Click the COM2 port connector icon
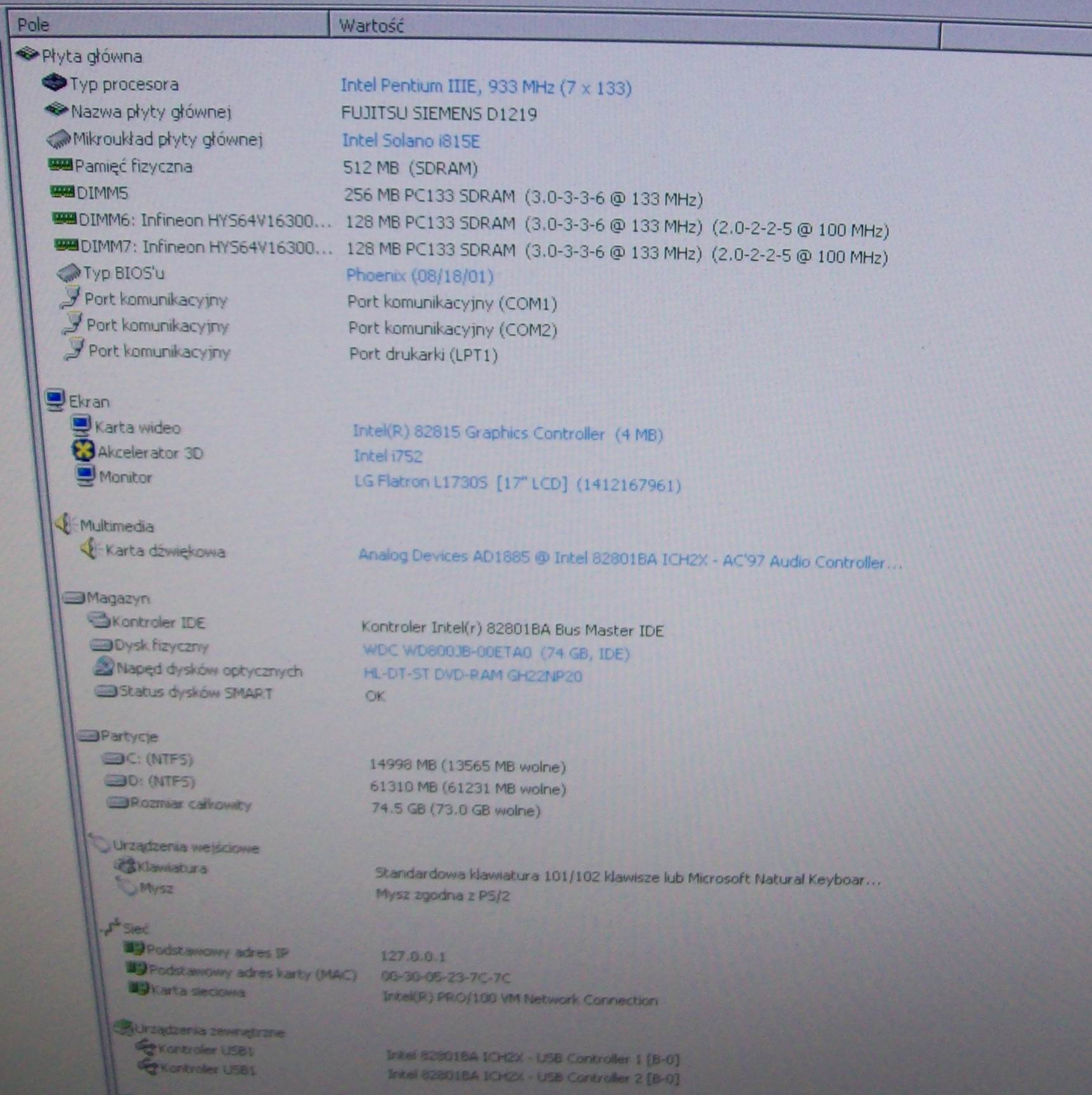The image size is (1092, 1095). (x=73, y=324)
